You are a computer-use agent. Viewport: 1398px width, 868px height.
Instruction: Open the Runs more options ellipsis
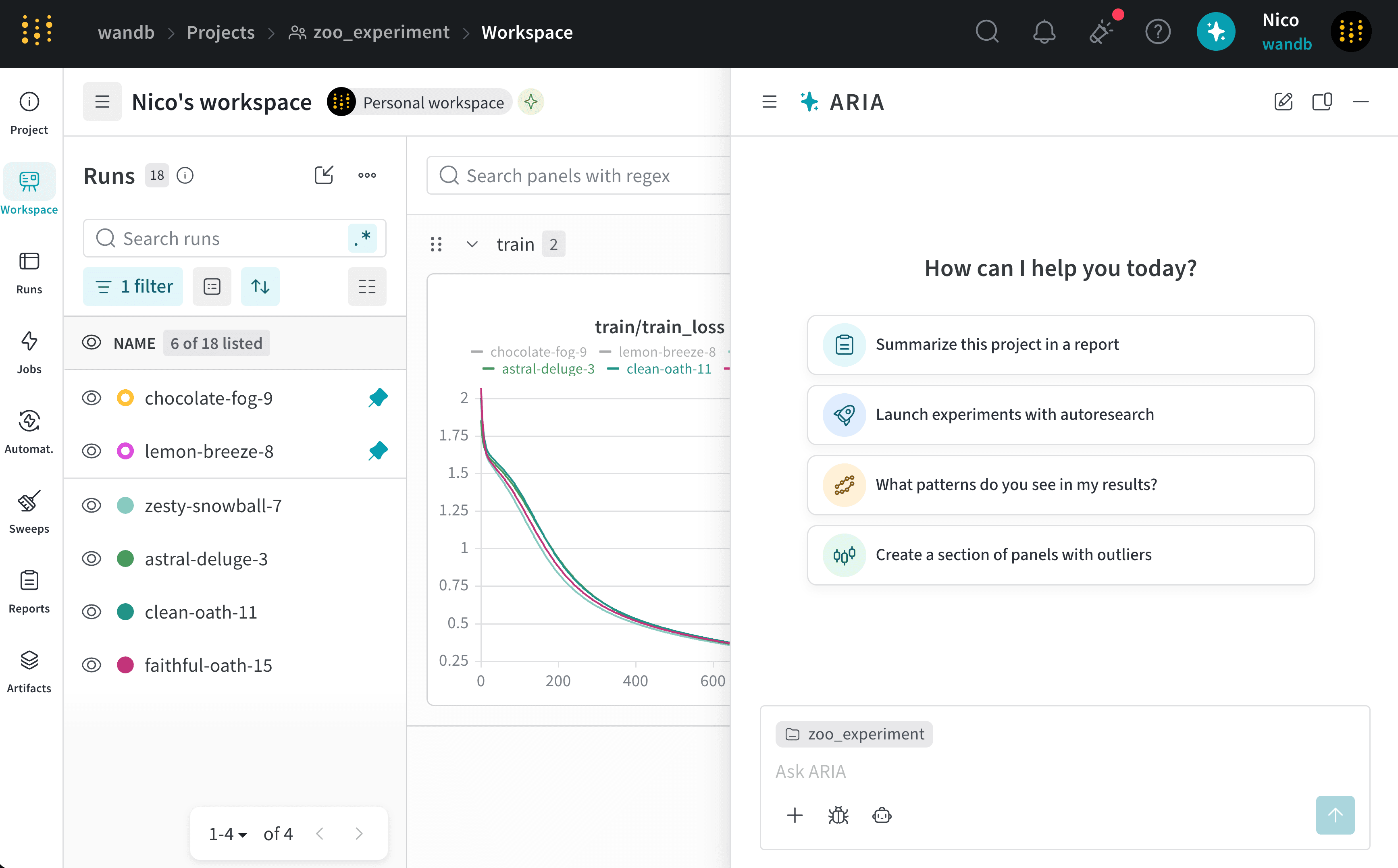click(368, 175)
